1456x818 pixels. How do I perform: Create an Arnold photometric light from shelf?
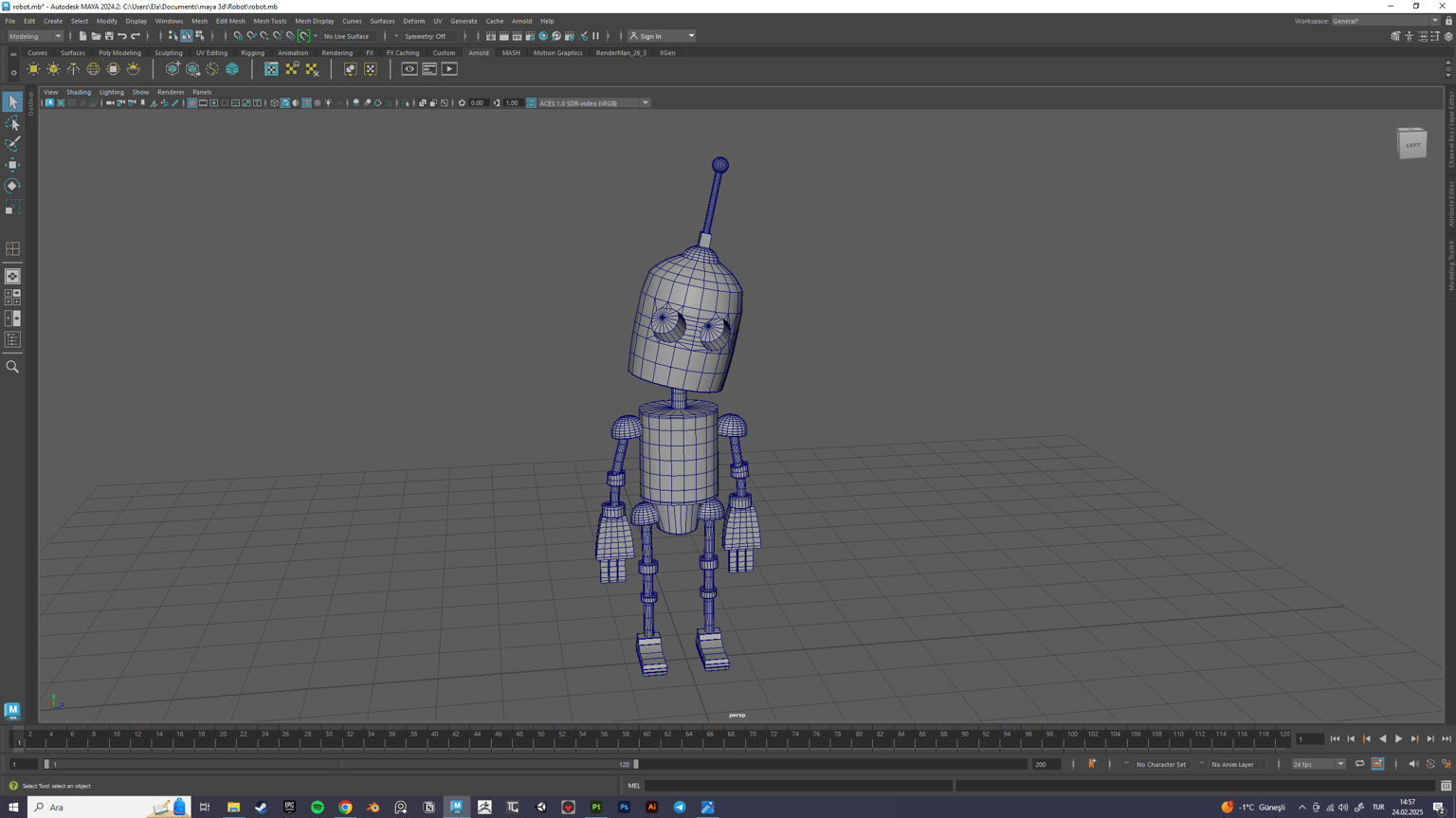73,69
